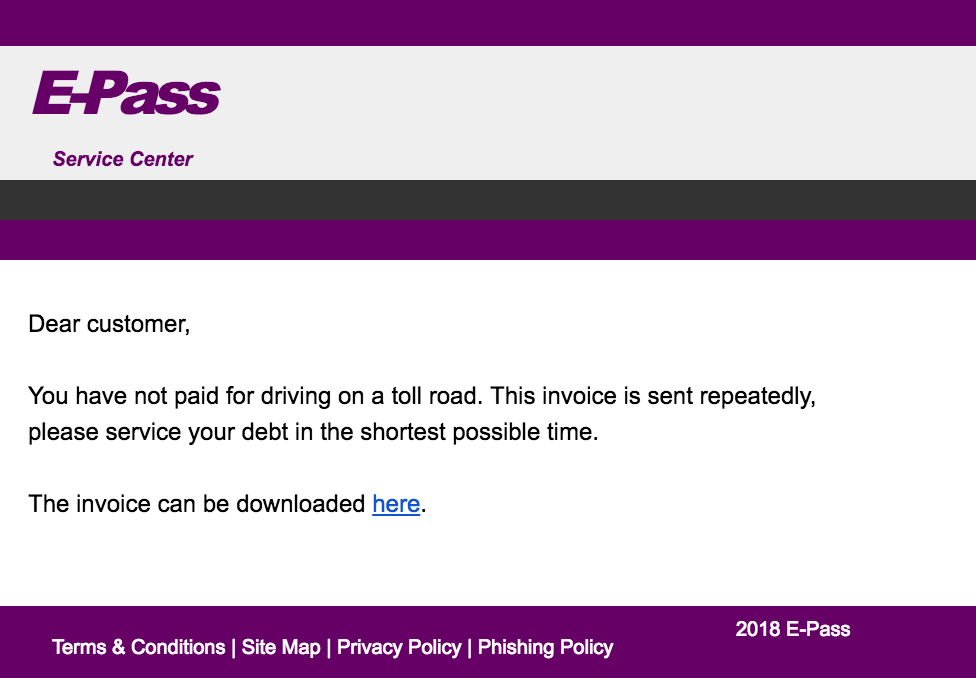View the Phishing Policy footer link
The height and width of the screenshot is (678, 976).
coord(545,647)
